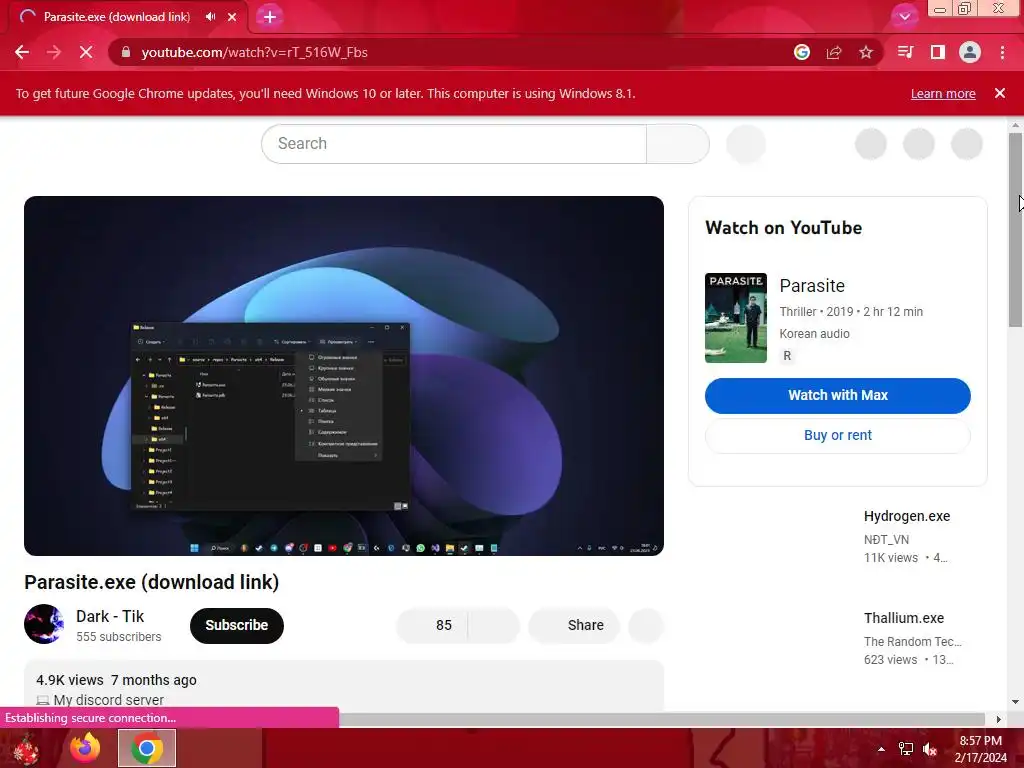
Task: Click Buy or rent button
Action: pyautogui.click(x=838, y=436)
